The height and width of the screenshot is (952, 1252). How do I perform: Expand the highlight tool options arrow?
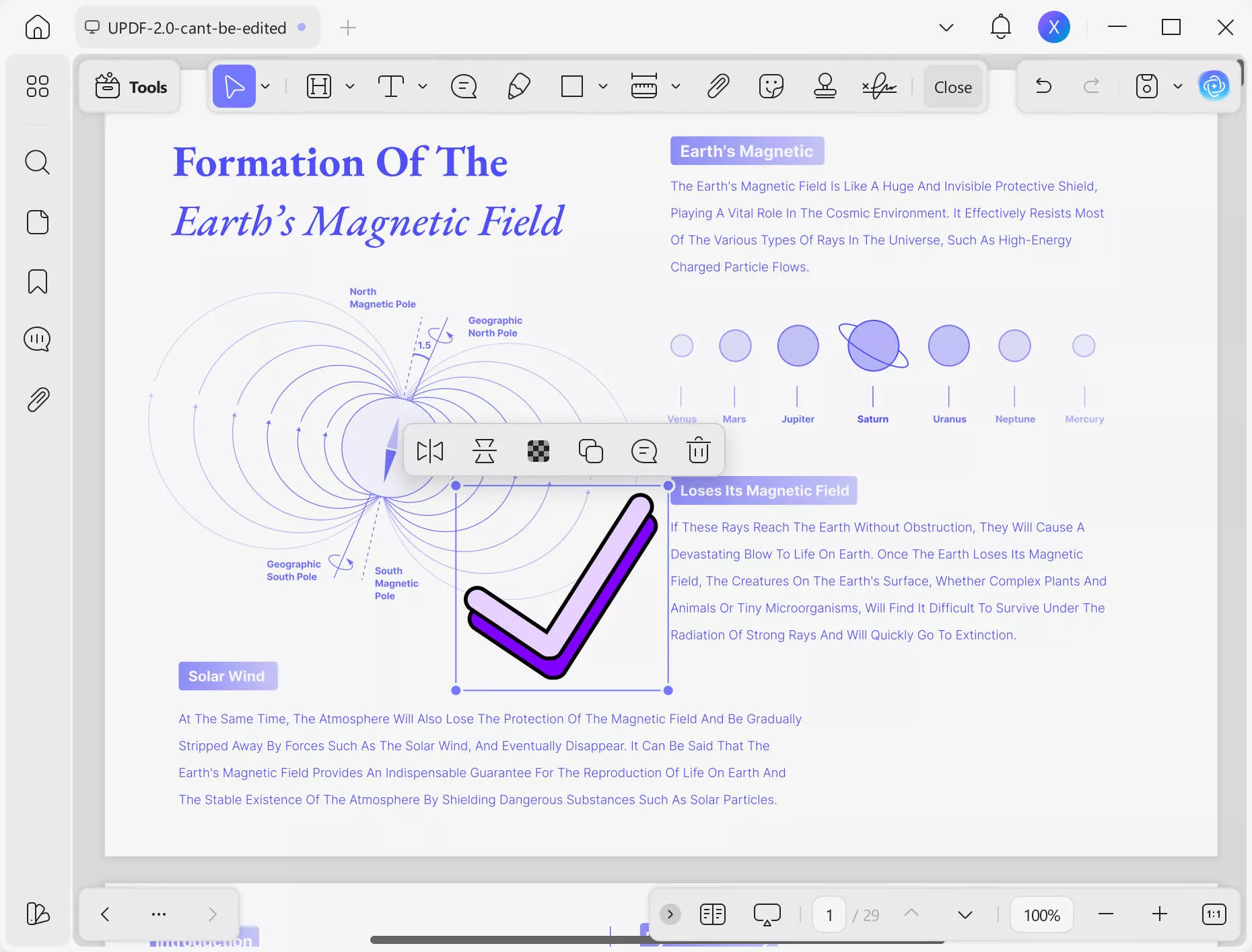[x=350, y=86]
